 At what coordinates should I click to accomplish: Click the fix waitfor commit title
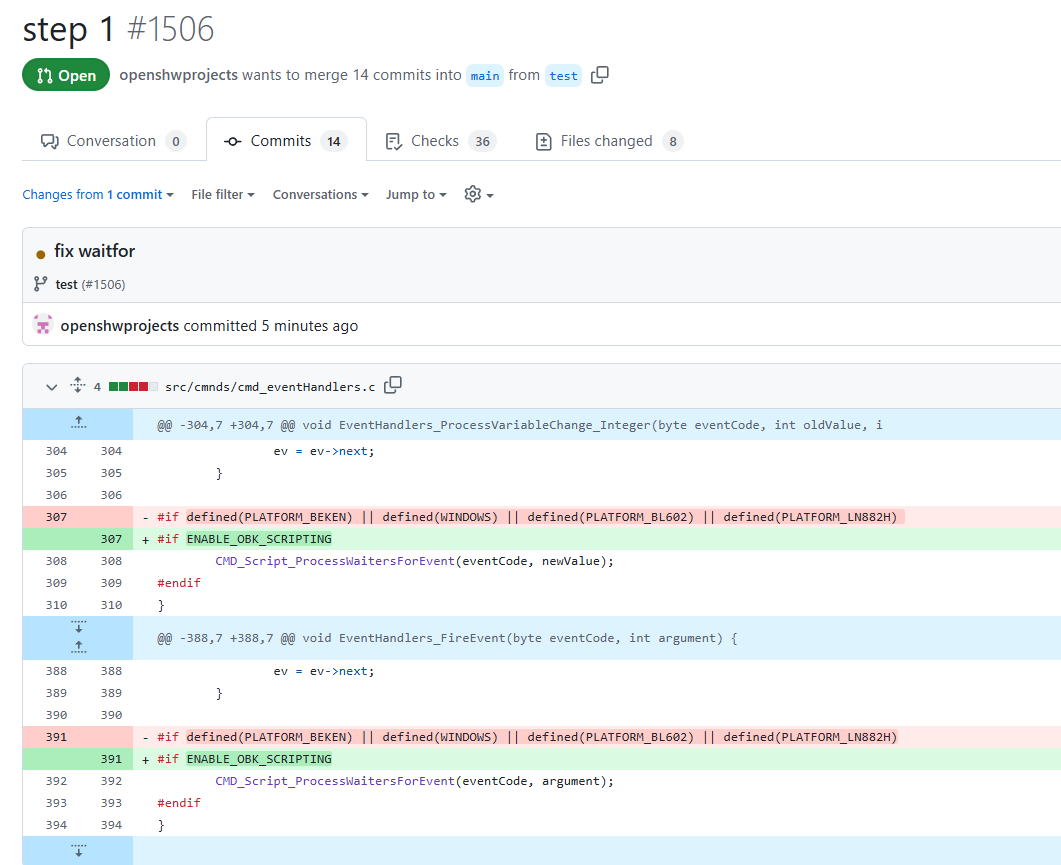pos(95,251)
